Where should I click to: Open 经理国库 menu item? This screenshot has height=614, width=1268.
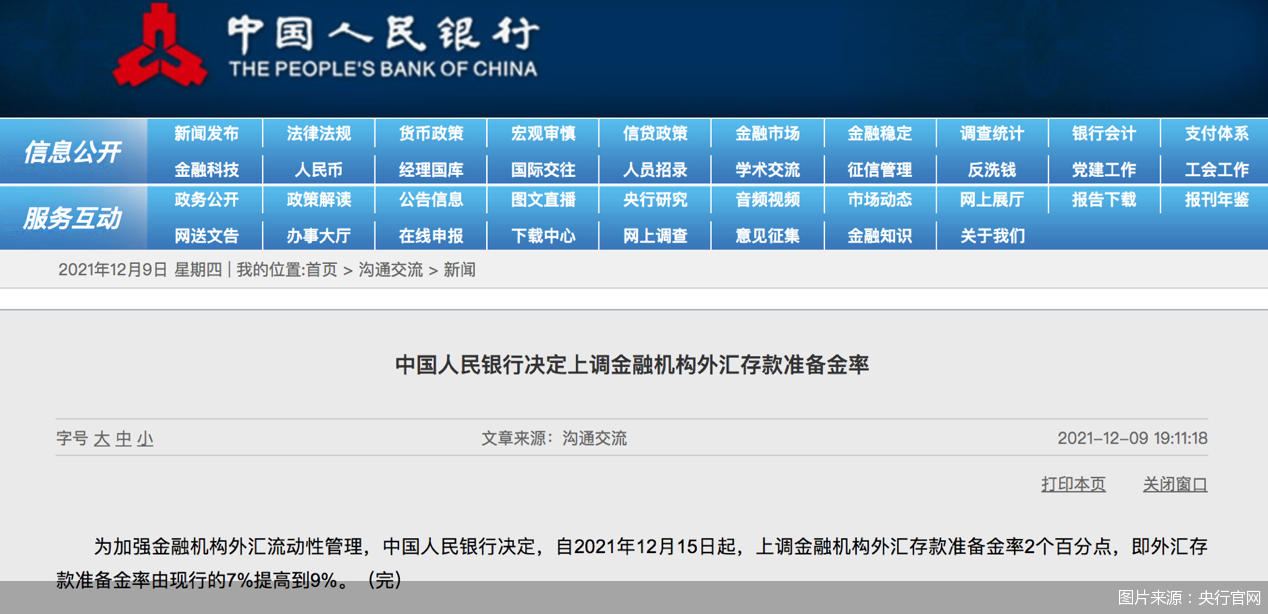pyautogui.click(x=431, y=170)
